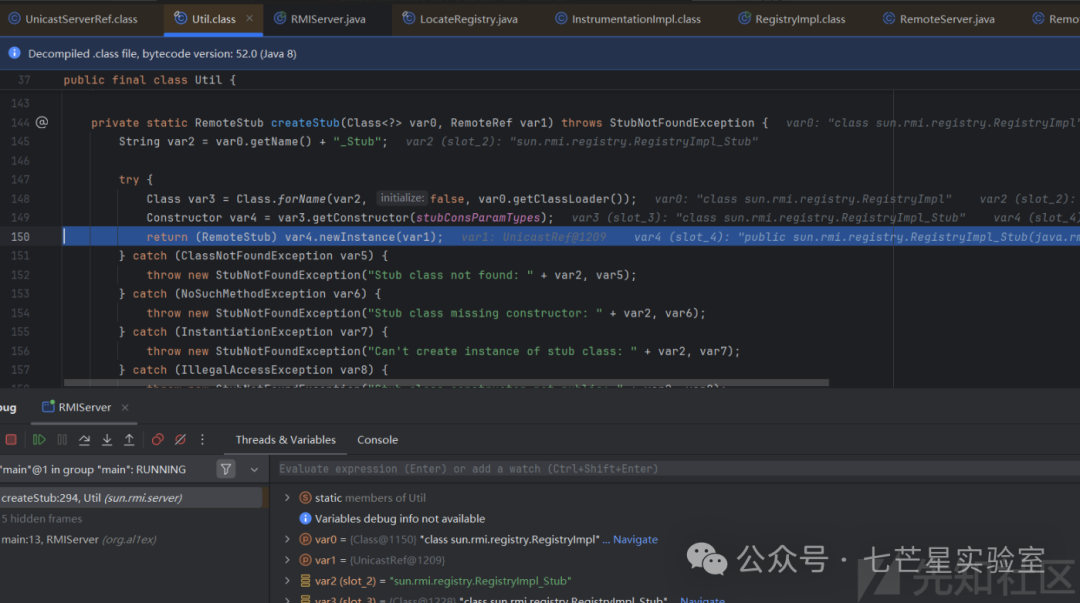Pause the program in debugger

62,440
